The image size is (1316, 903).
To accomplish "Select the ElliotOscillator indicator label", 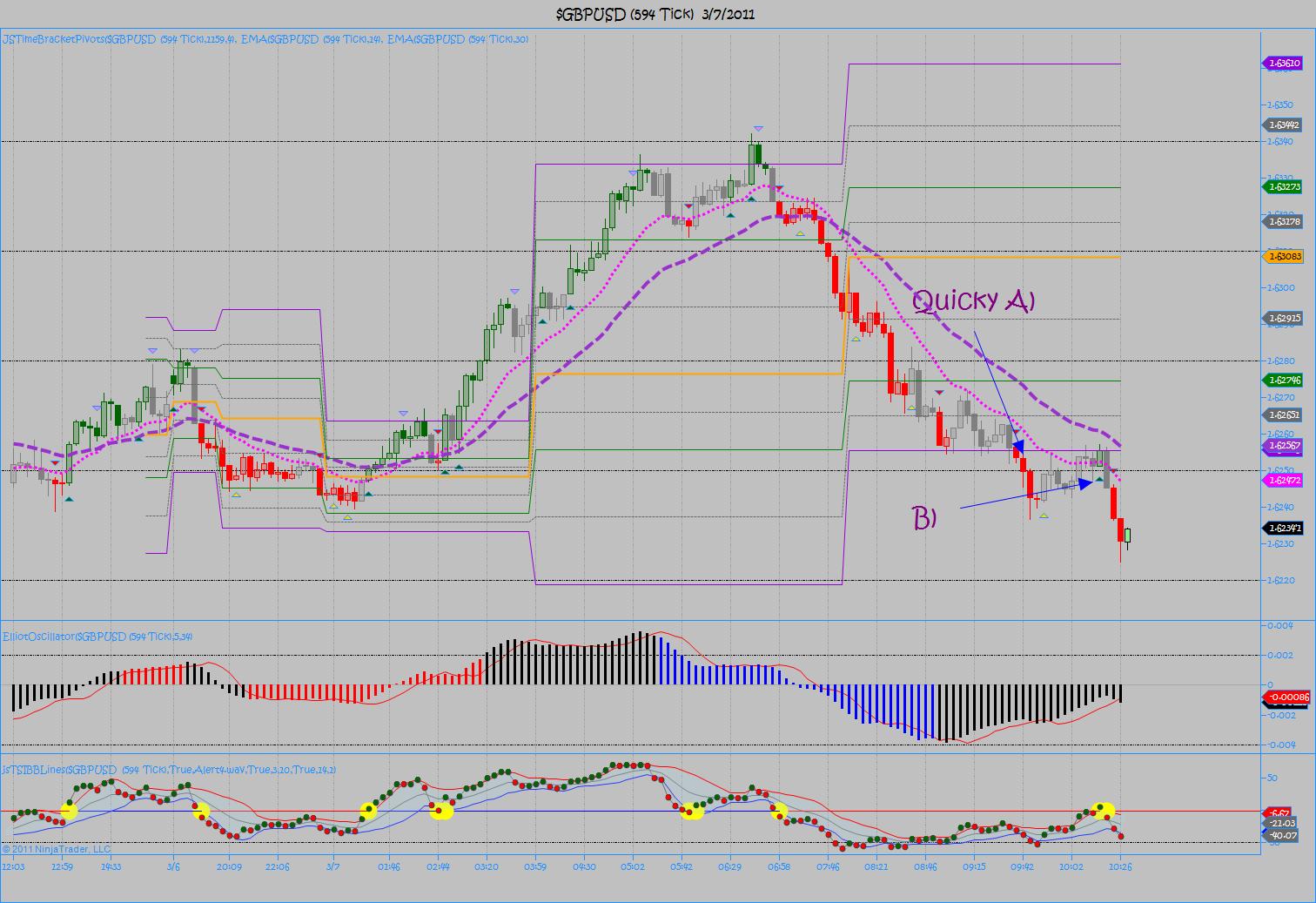I will click(97, 637).
